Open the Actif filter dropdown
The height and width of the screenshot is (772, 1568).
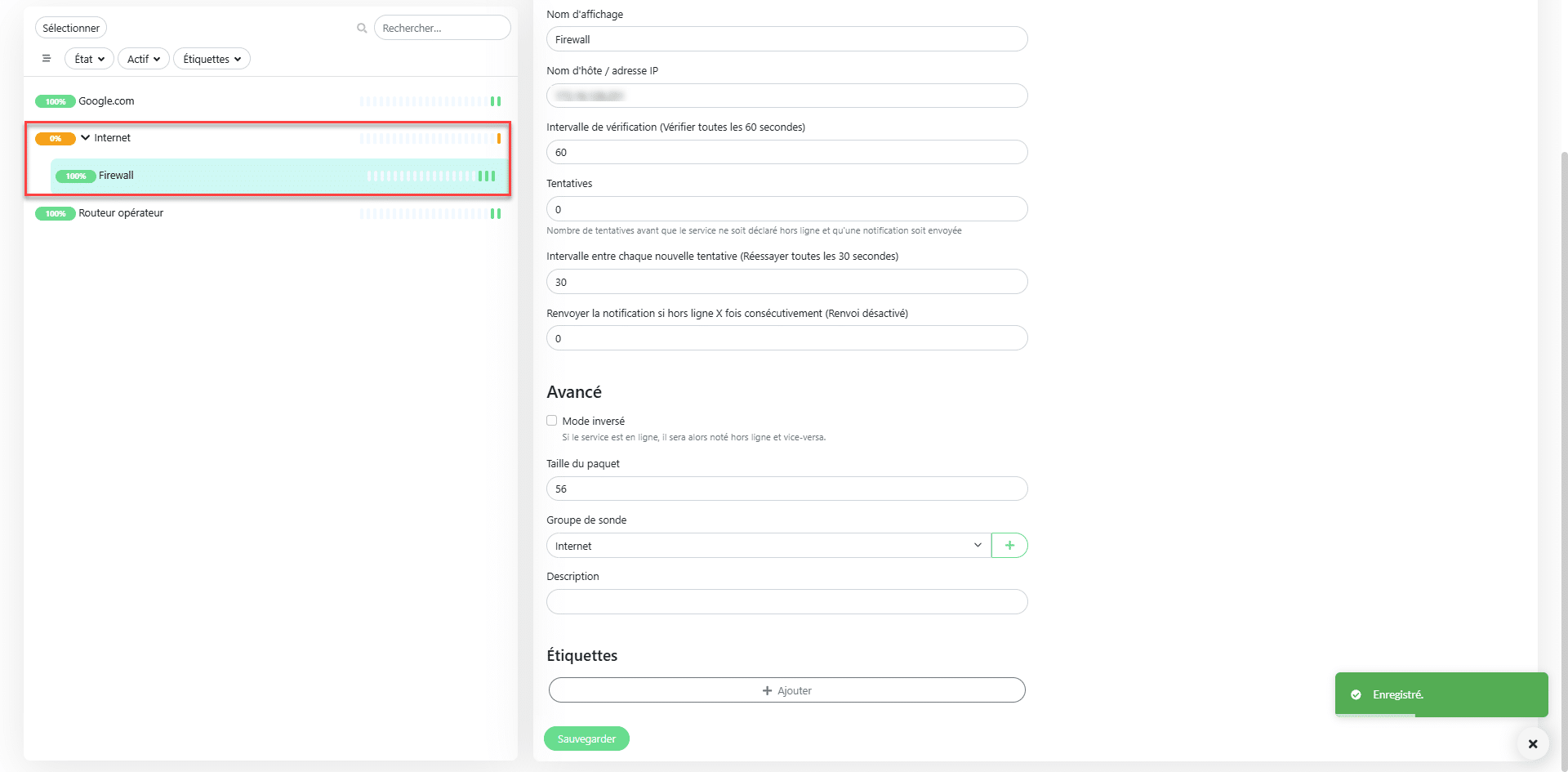coord(143,59)
